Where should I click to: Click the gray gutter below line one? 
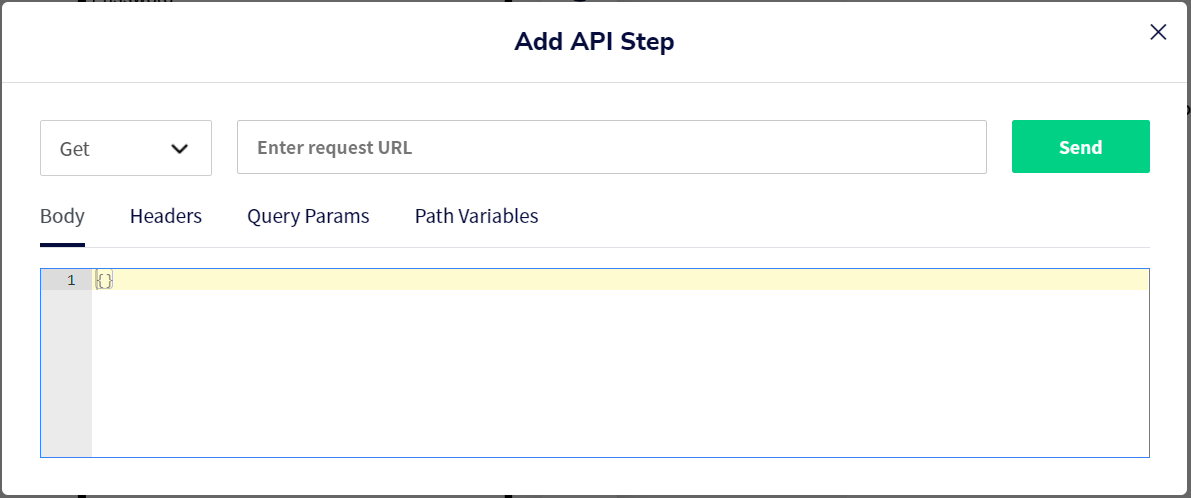point(66,372)
